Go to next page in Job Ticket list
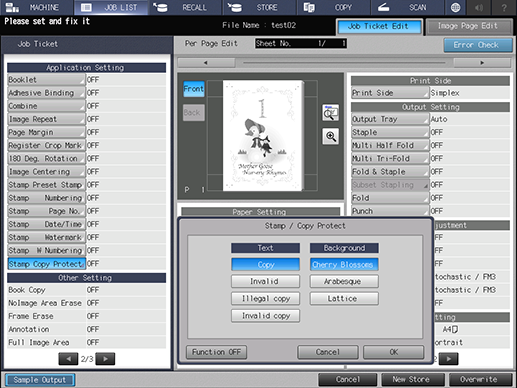Screen dimensions: 517x388 coord(105,359)
